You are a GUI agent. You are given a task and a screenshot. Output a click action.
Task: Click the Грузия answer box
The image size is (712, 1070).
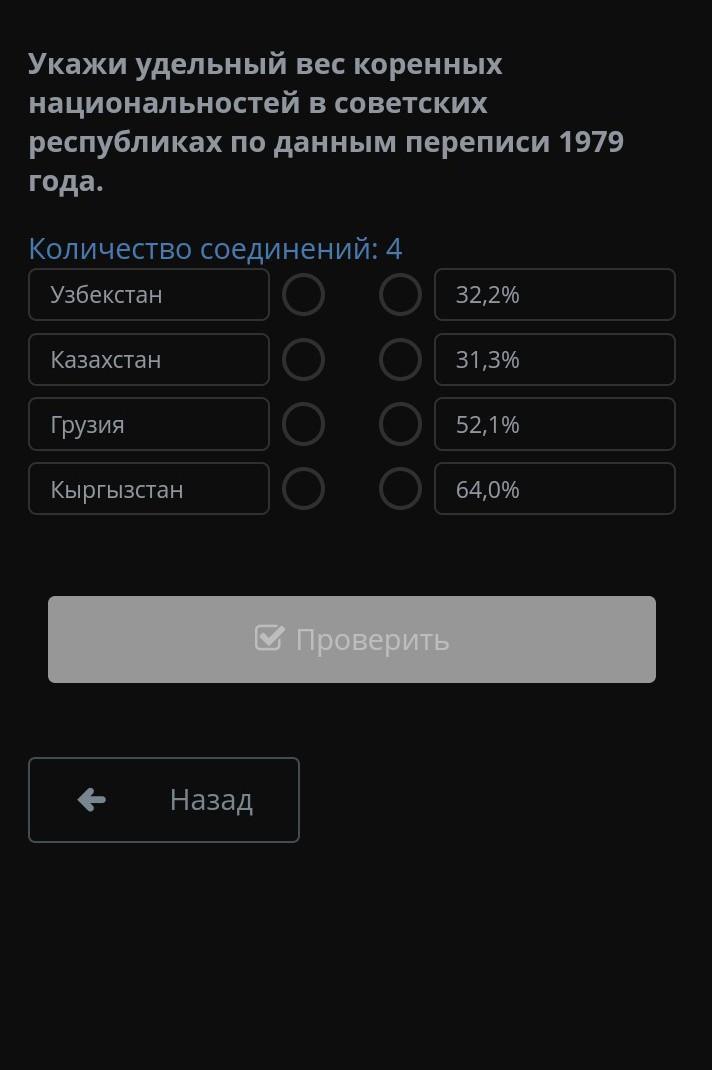coord(149,424)
